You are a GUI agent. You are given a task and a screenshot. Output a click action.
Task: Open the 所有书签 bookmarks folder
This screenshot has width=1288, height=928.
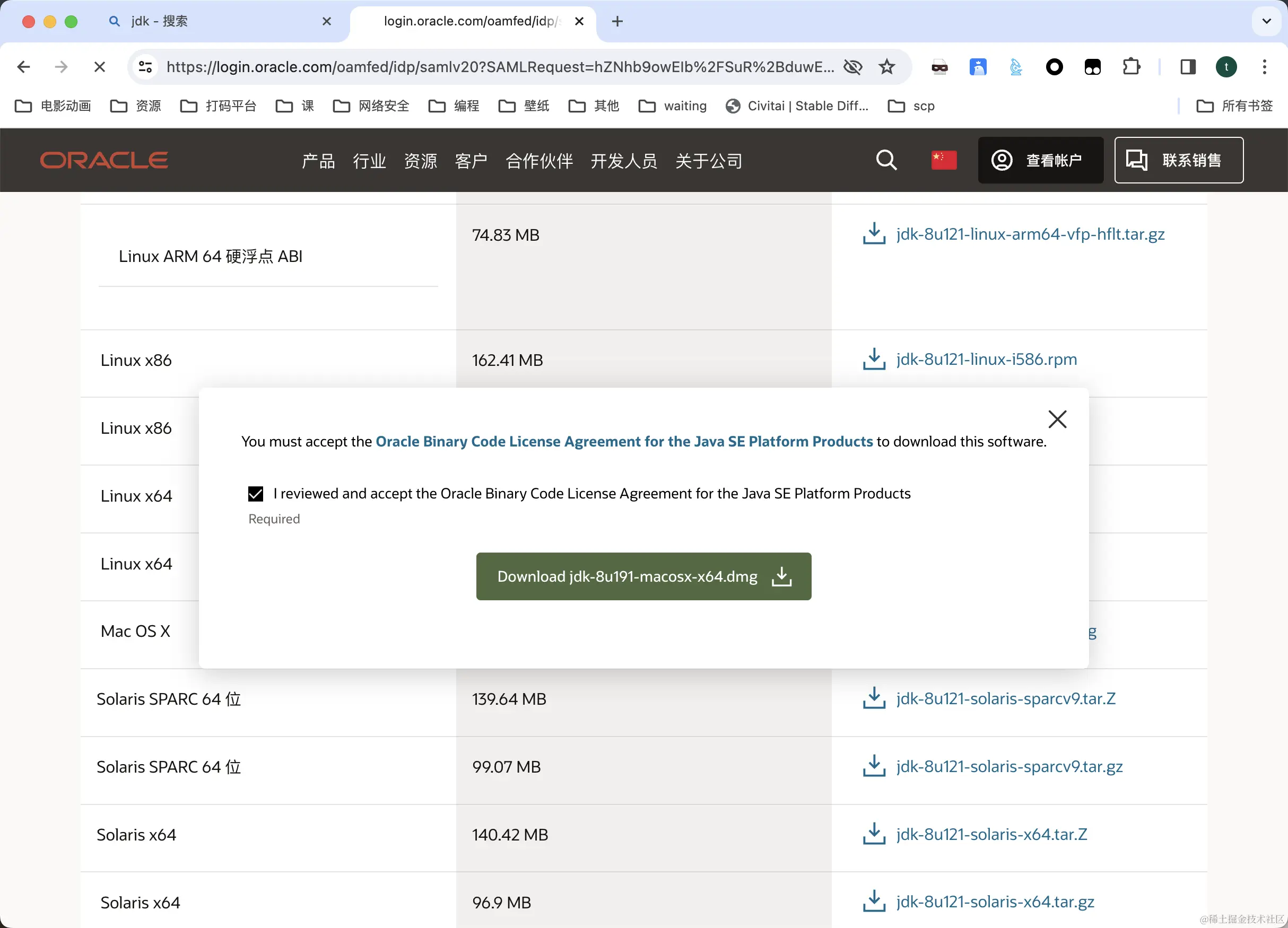click(x=1235, y=106)
